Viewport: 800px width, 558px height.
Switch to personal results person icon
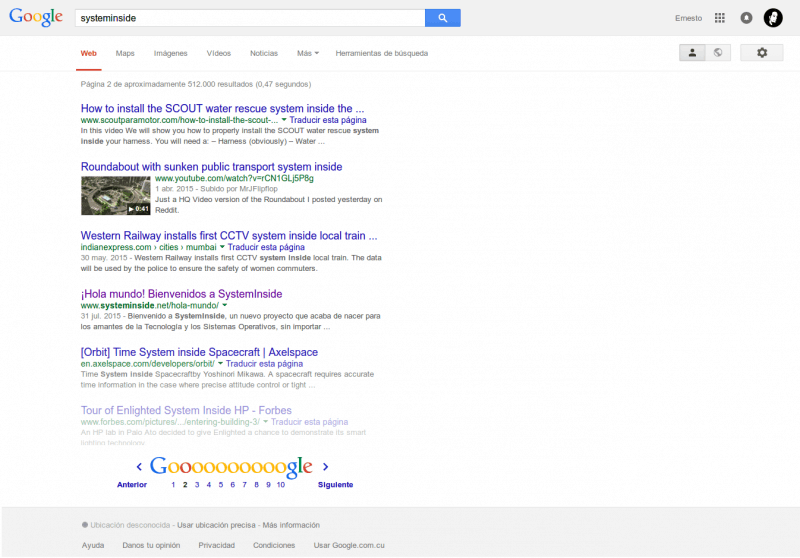pos(692,53)
